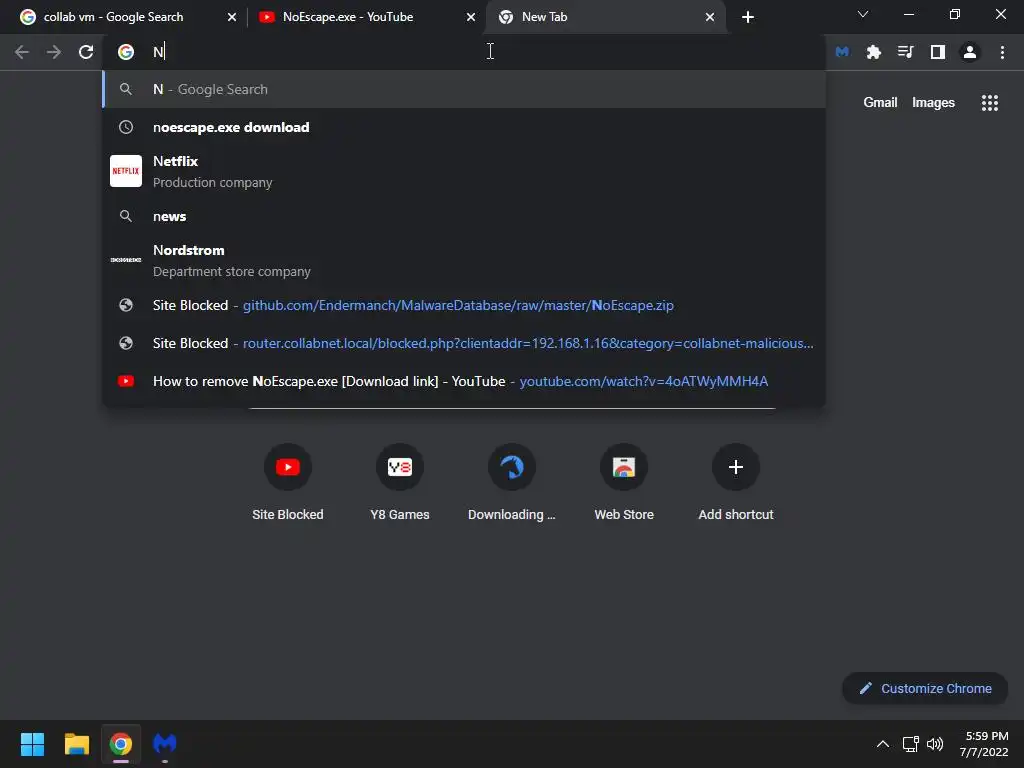Viewport: 1024px width, 768px height.
Task: Pick the news search suggestion
Action: tap(464, 216)
